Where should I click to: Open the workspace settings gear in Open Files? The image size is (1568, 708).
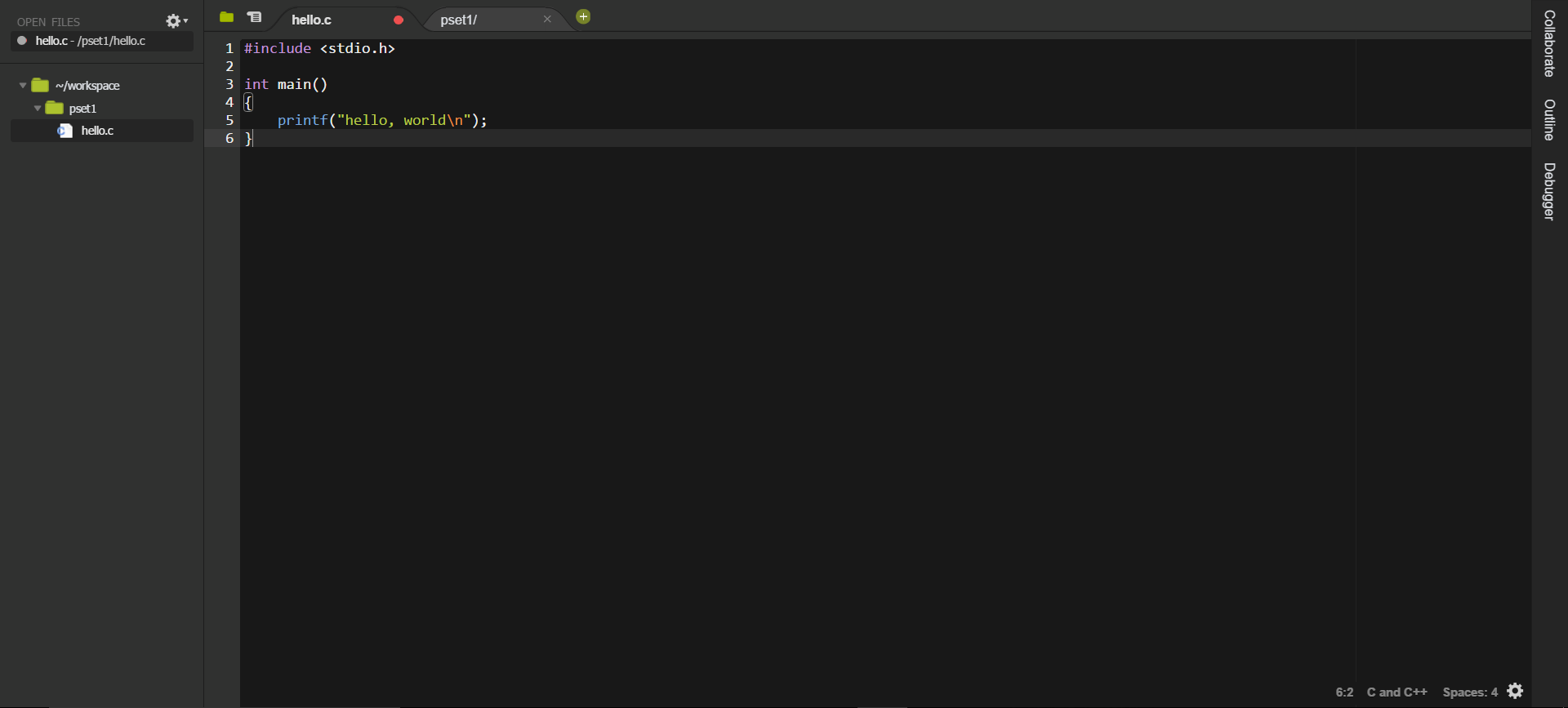point(176,21)
